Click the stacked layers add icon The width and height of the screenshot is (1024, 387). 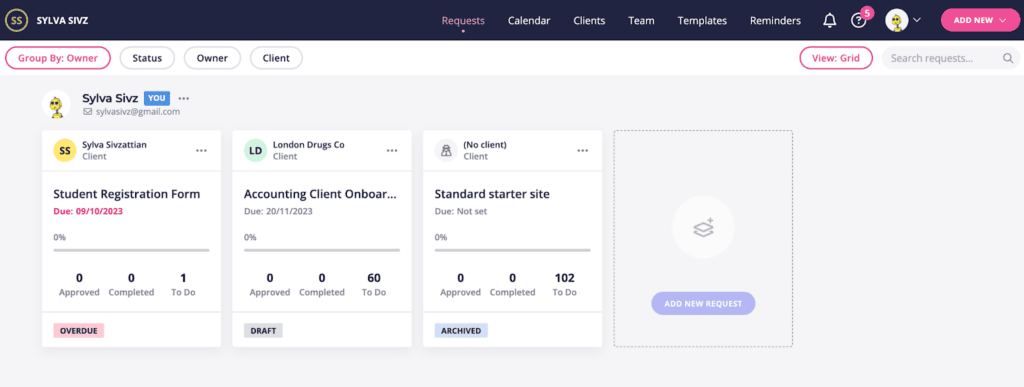[703, 227]
